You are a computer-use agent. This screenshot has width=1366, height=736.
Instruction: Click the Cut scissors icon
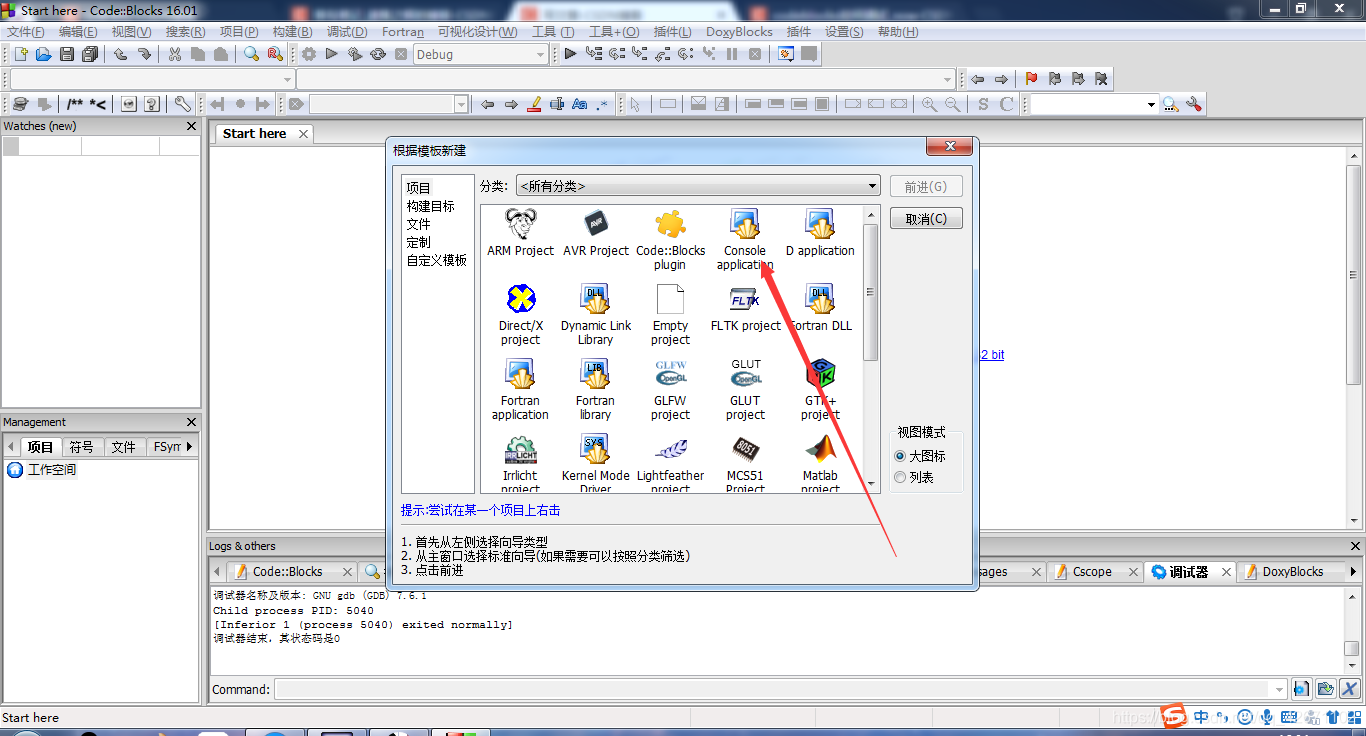coord(175,54)
